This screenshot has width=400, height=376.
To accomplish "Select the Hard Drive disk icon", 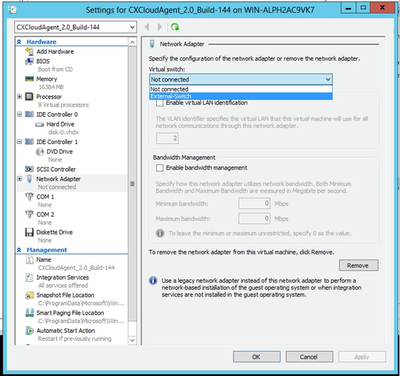I will [x=40, y=124].
